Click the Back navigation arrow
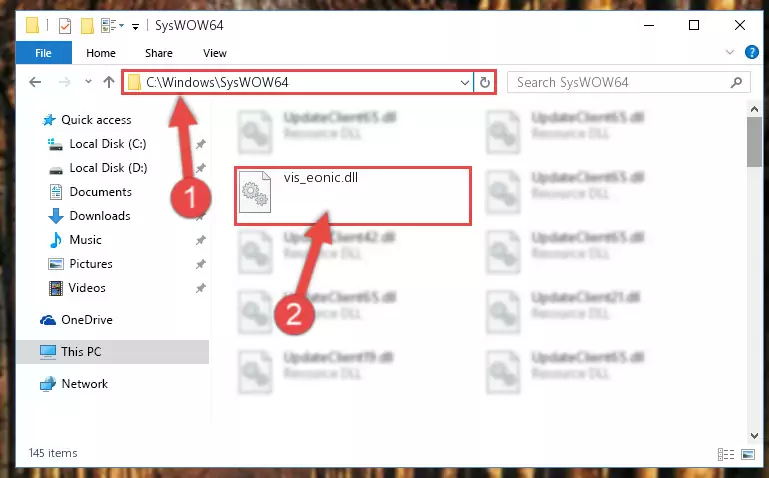 (x=35, y=82)
